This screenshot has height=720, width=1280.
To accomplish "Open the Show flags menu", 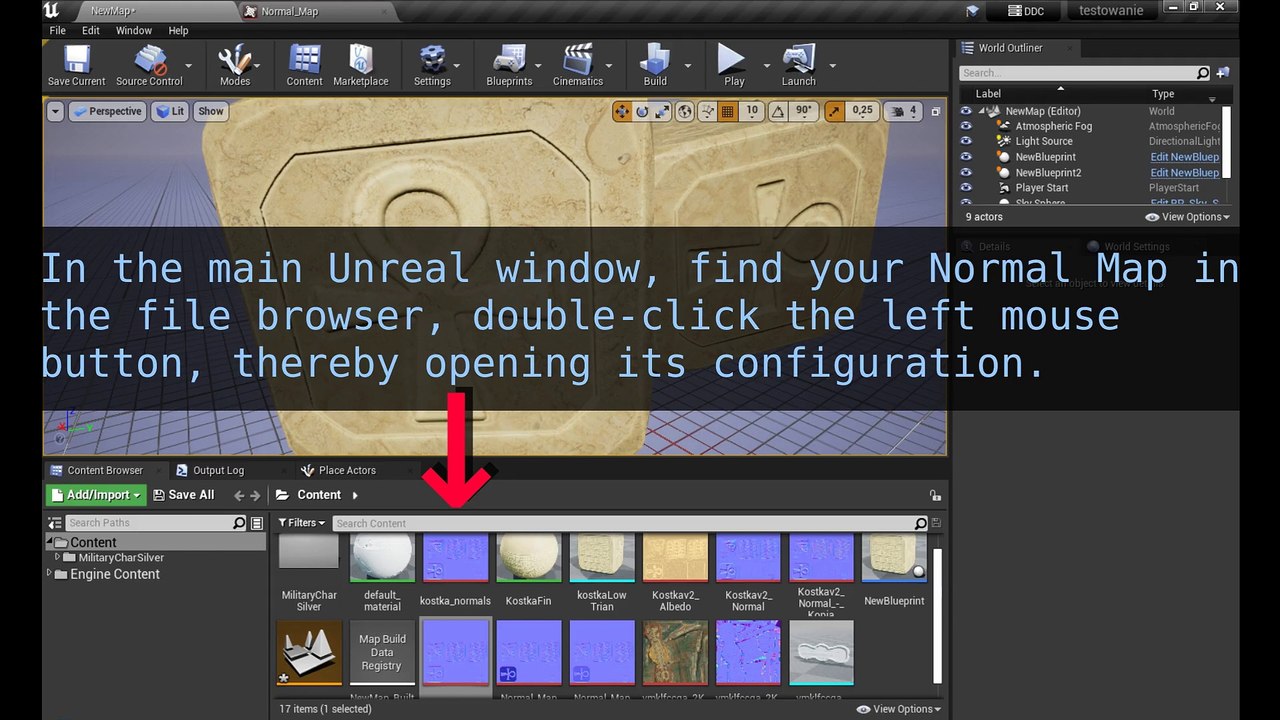I will pyautogui.click(x=211, y=111).
